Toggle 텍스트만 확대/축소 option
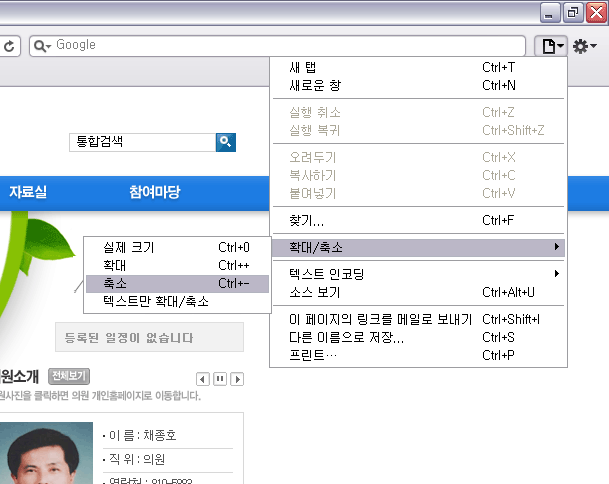Image resolution: width=609 pixels, height=484 pixels. 177,301
